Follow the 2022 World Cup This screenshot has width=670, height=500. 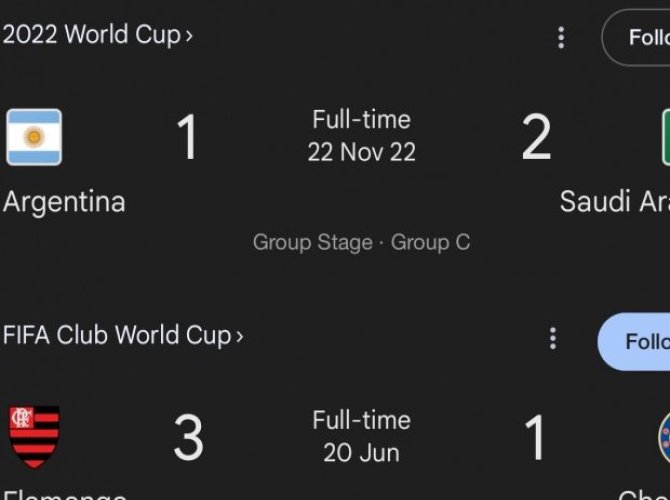(x=636, y=38)
